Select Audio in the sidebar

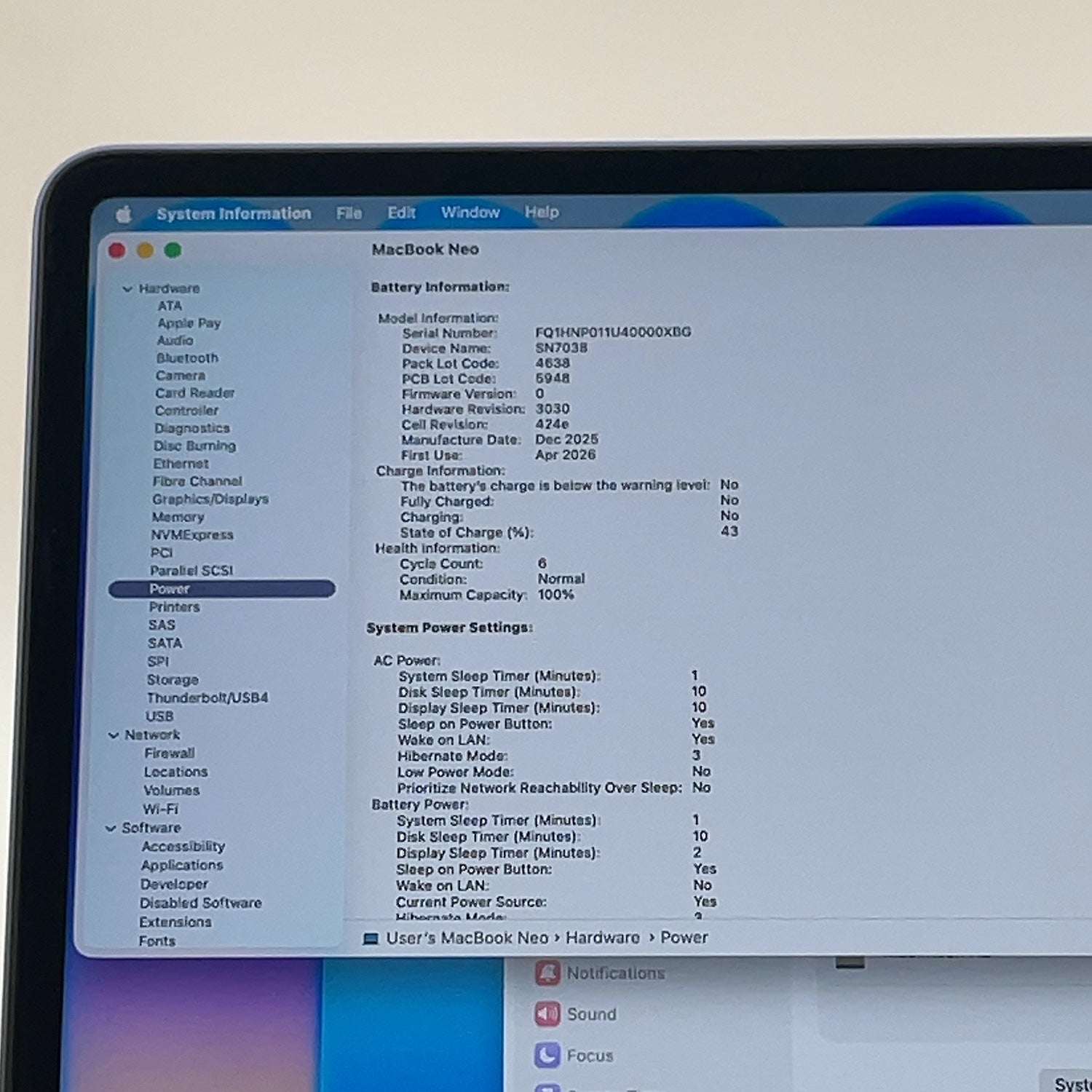(x=175, y=341)
